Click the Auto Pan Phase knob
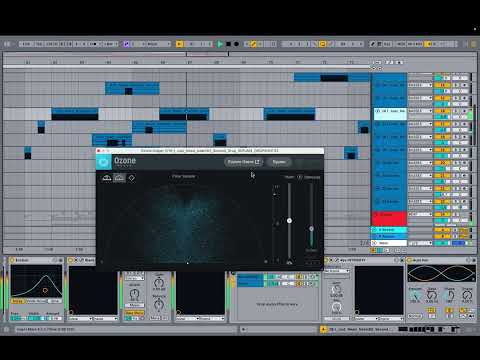480x360 pixels. [x=450, y=295]
